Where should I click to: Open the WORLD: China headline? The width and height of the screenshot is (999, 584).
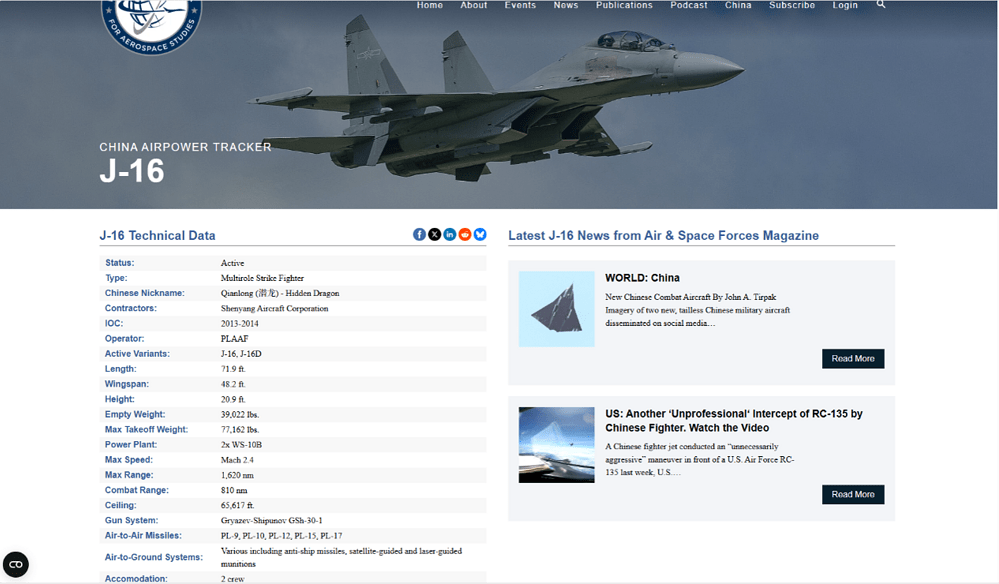[x=642, y=278]
